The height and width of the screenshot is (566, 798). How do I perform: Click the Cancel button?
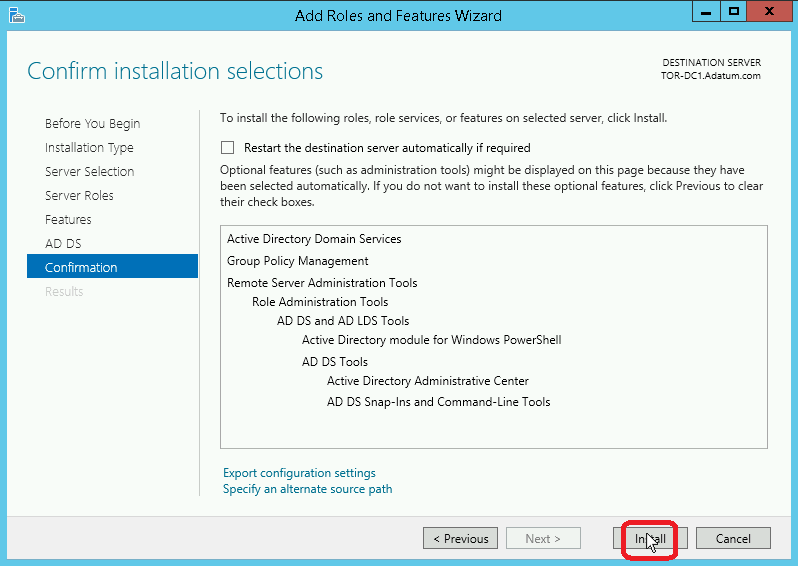point(733,539)
